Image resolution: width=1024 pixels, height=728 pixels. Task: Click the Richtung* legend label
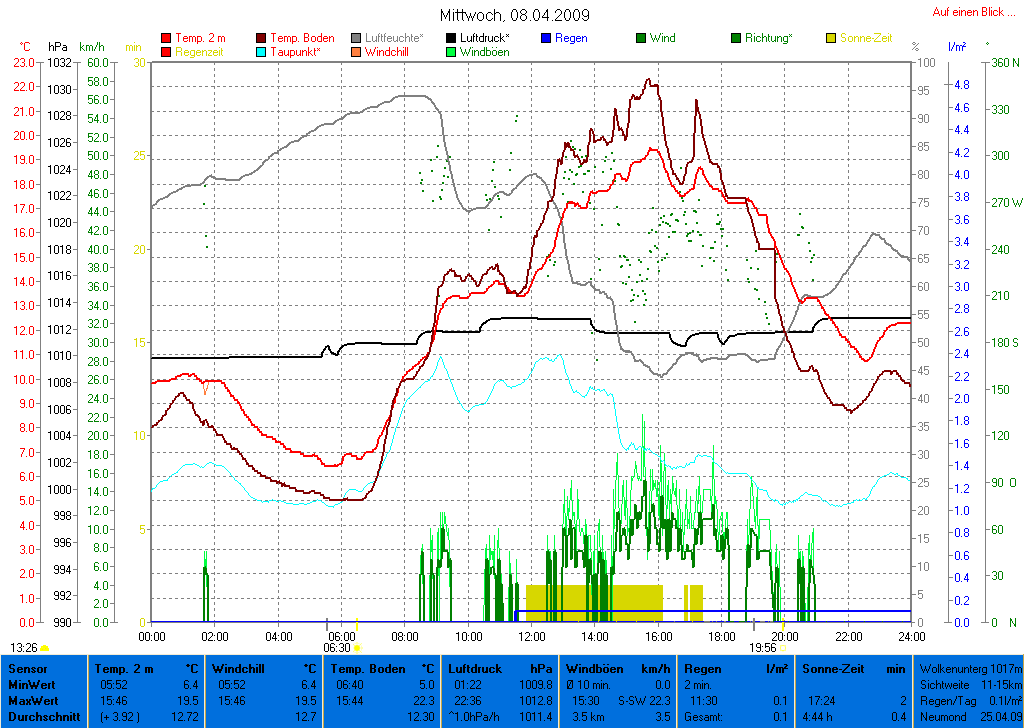tap(768, 38)
